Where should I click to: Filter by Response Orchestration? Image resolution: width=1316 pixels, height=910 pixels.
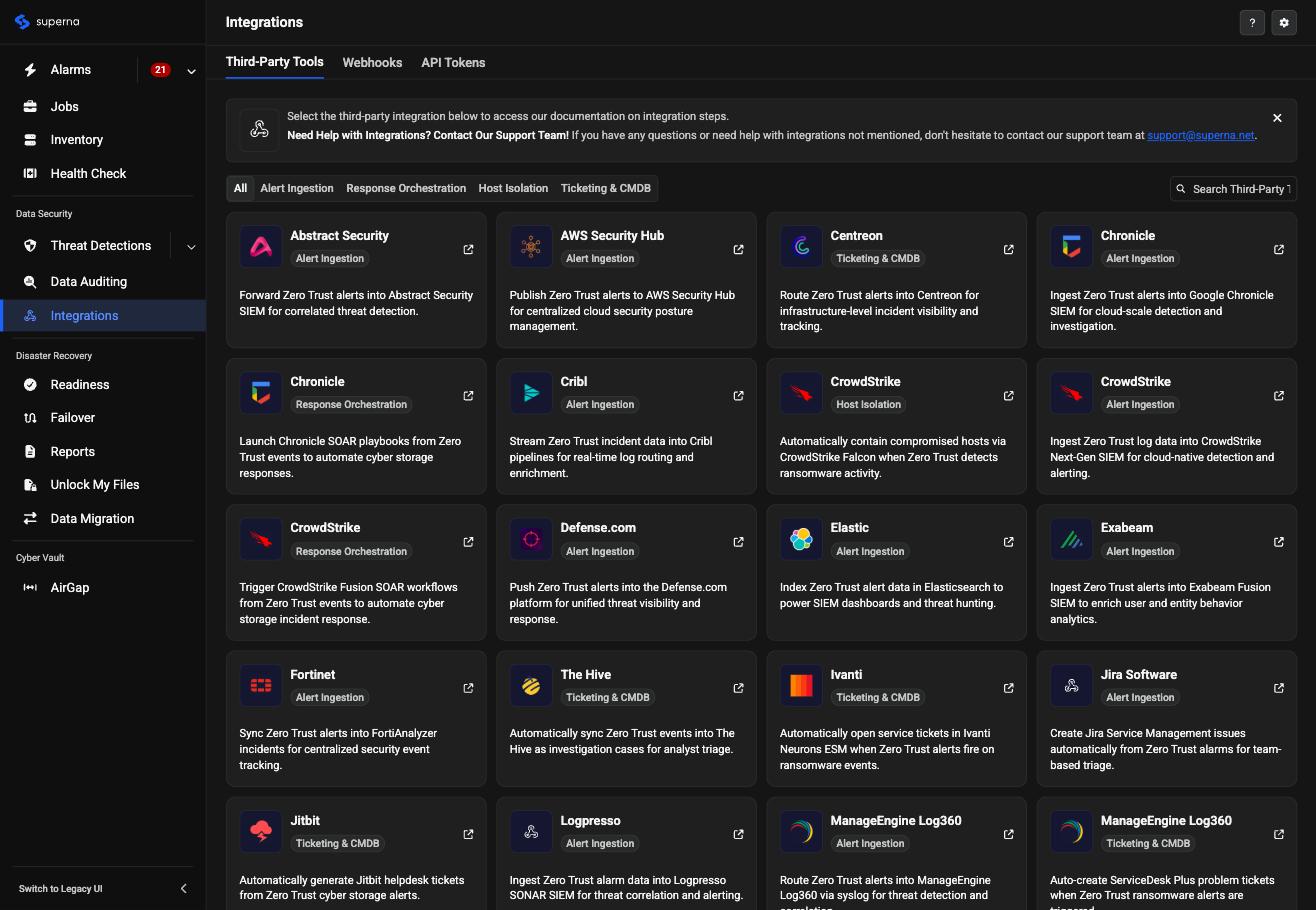406,188
